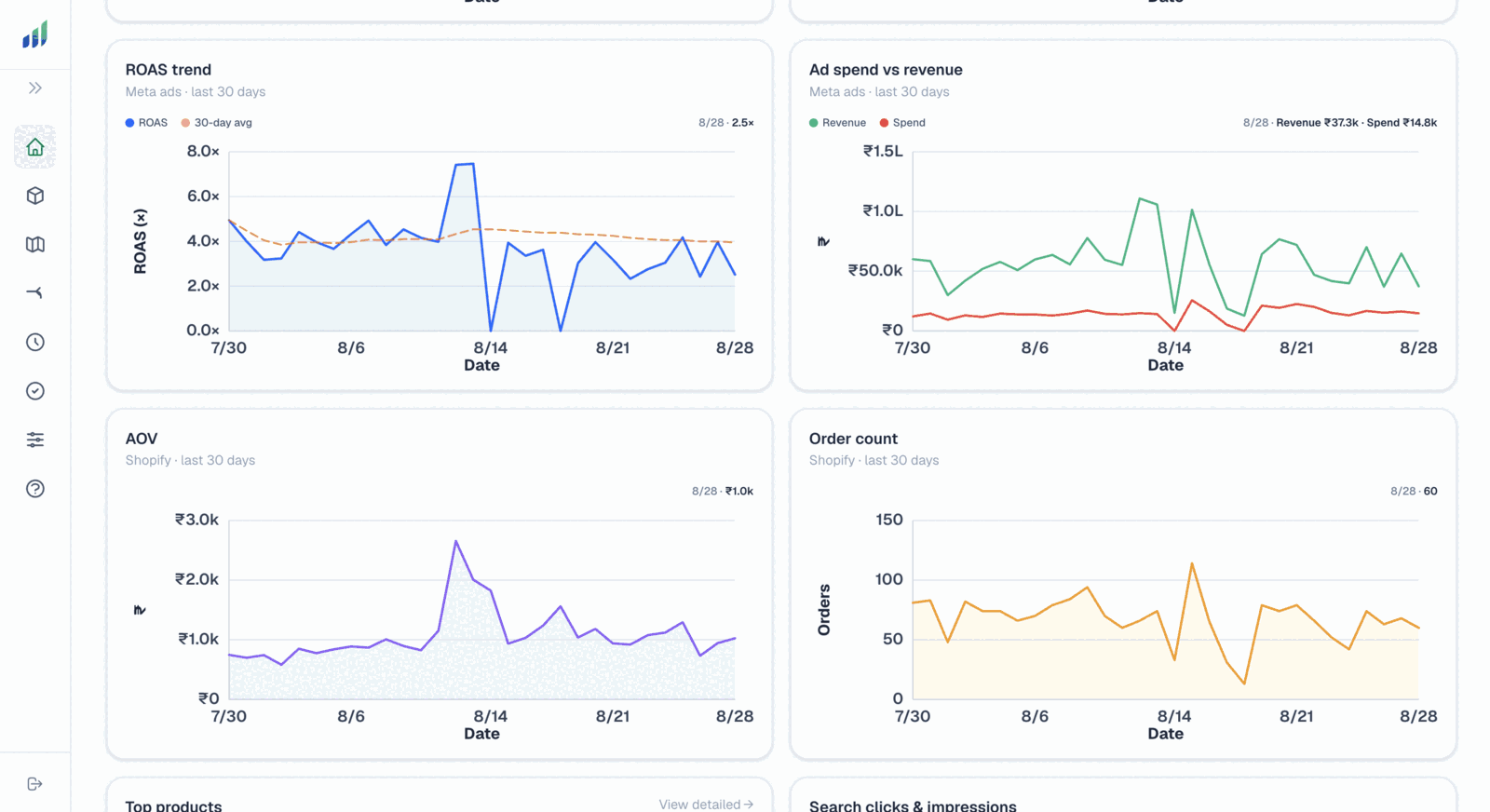Click the AOV card title
Screen dimensions: 1490x812
(x=142, y=439)
